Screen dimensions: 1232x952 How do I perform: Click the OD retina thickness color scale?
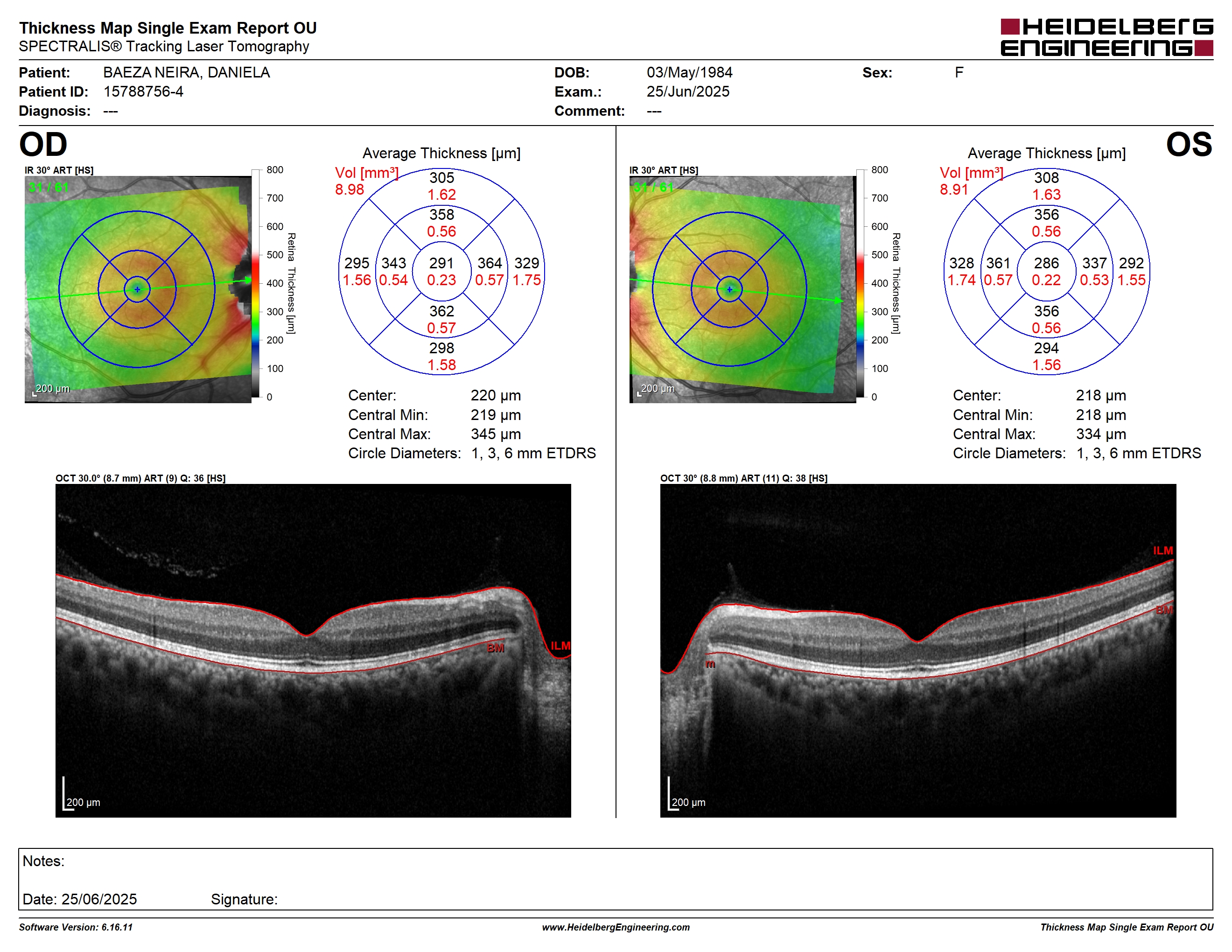[x=256, y=283]
